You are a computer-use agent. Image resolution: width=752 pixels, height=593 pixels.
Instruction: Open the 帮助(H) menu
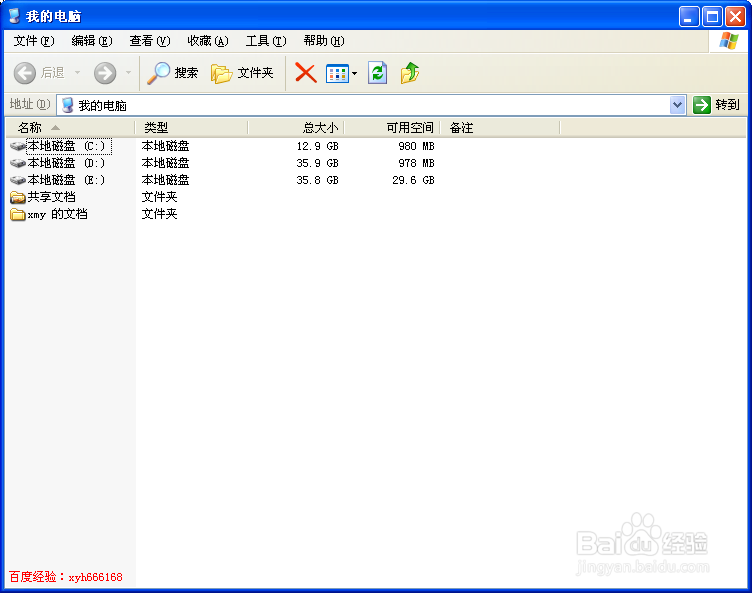pyautogui.click(x=324, y=41)
